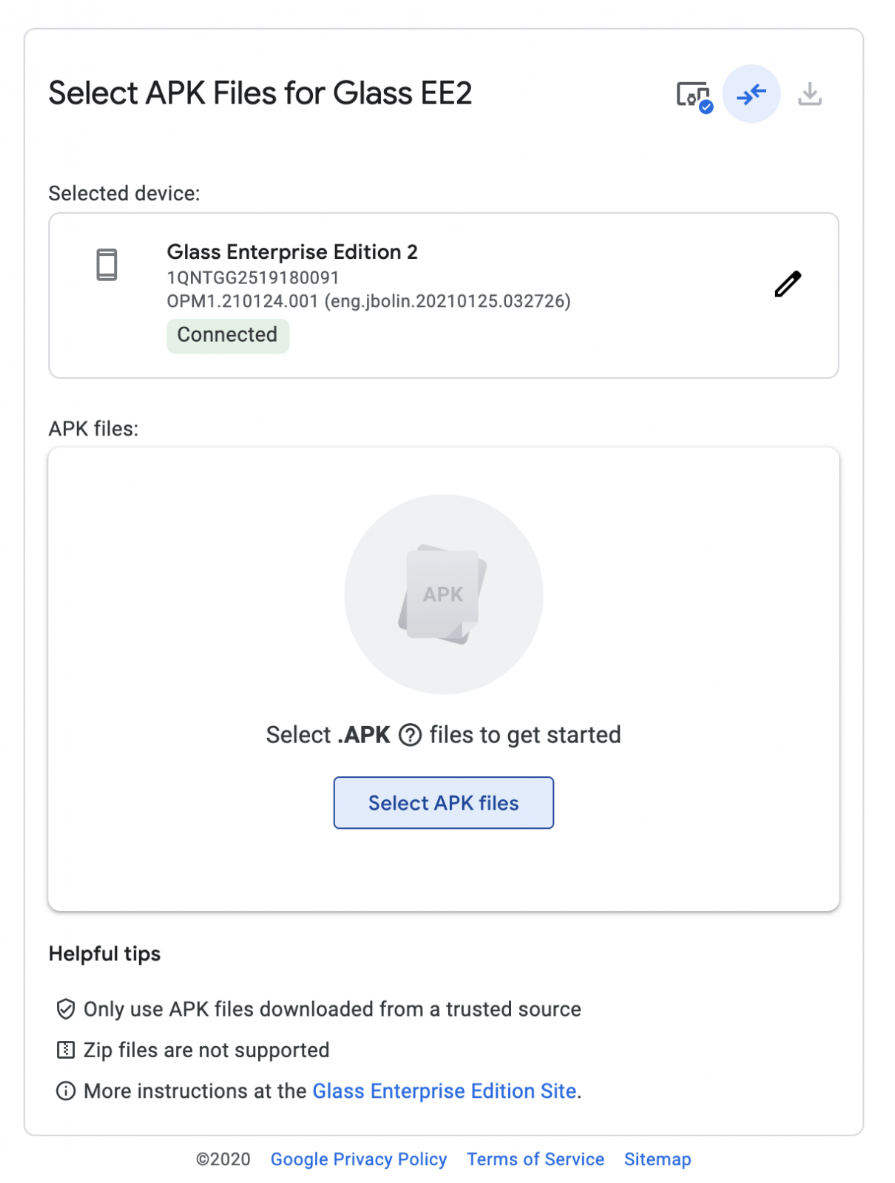Click the download icon in the header
This screenshot has width=895, height=1183.
[x=810, y=94]
